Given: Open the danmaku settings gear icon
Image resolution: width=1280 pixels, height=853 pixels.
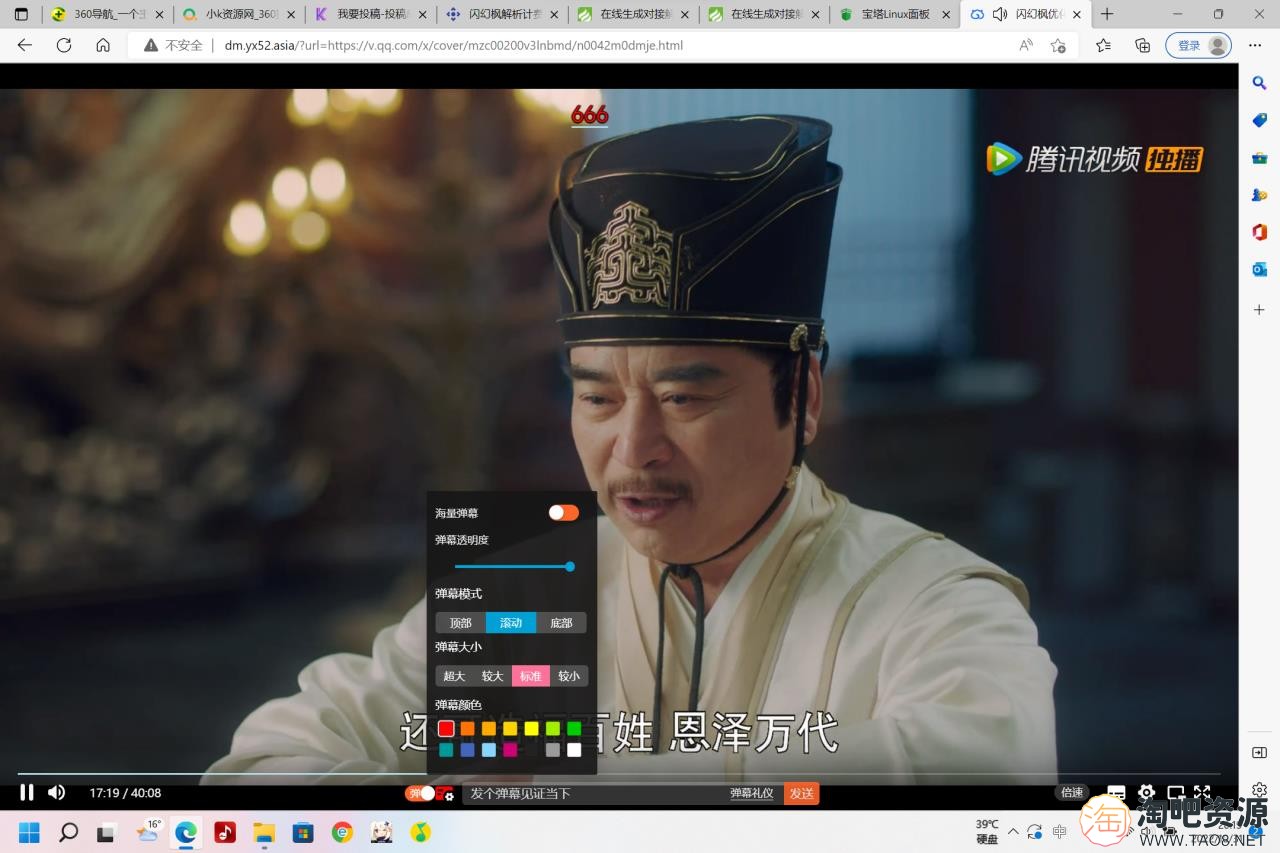Looking at the screenshot, I should coord(445,793).
